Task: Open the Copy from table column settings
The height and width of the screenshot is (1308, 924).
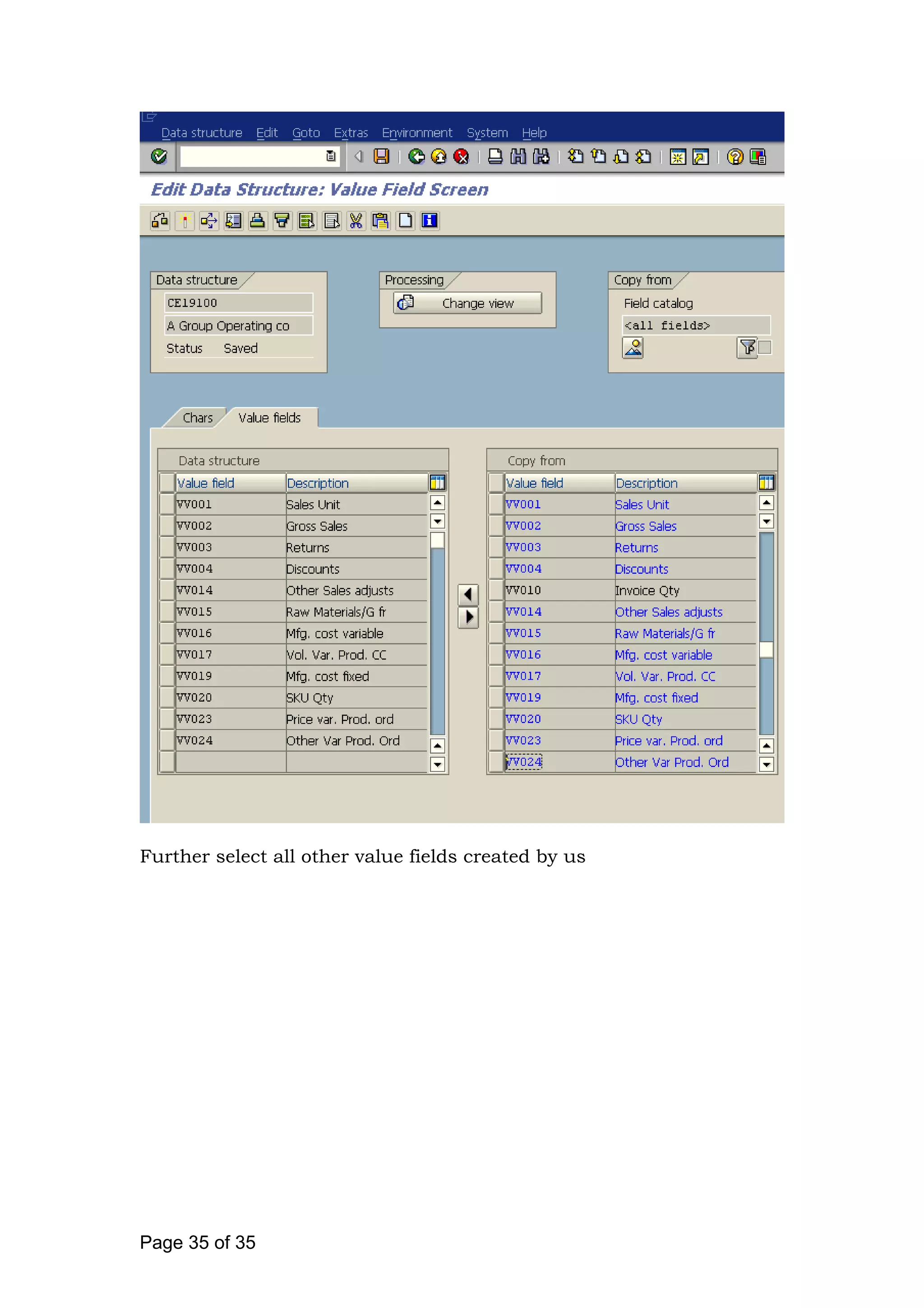Action: pos(766,482)
